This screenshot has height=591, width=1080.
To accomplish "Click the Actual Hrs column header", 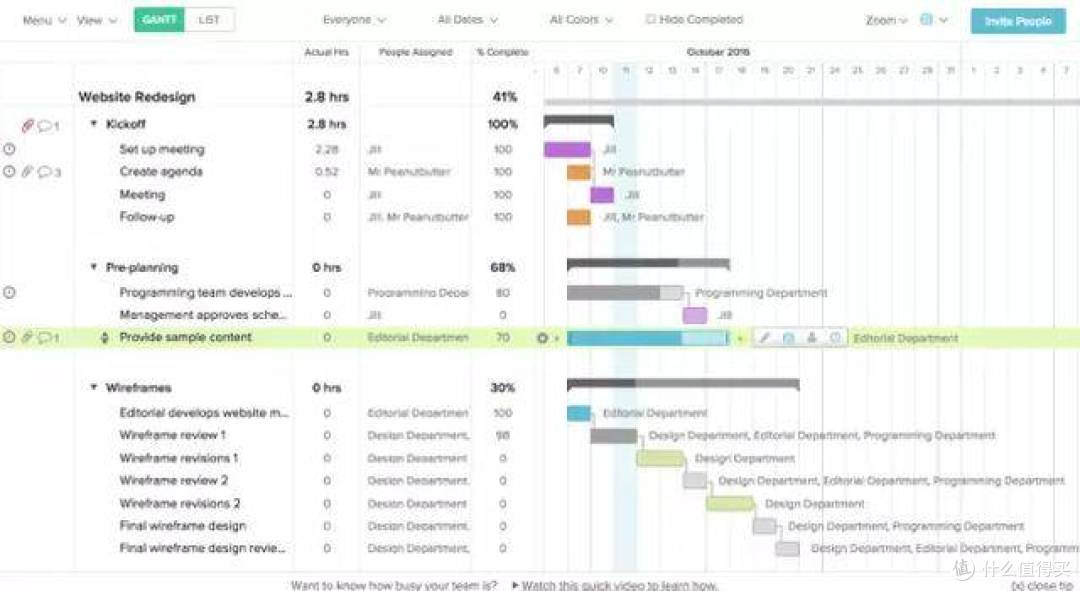I will pyautogui.click(x=326, y=52).
